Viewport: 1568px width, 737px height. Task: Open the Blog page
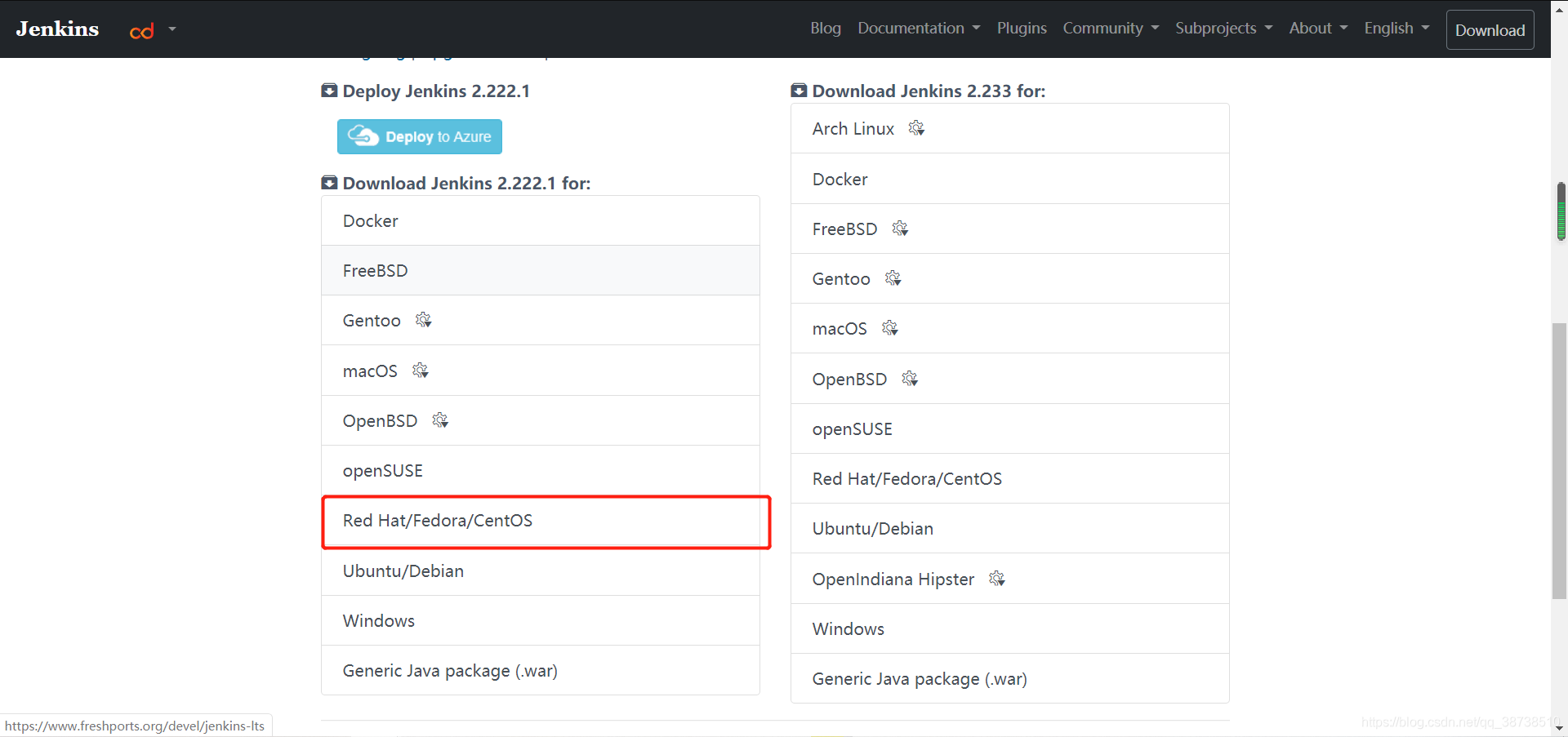(825, 29)
